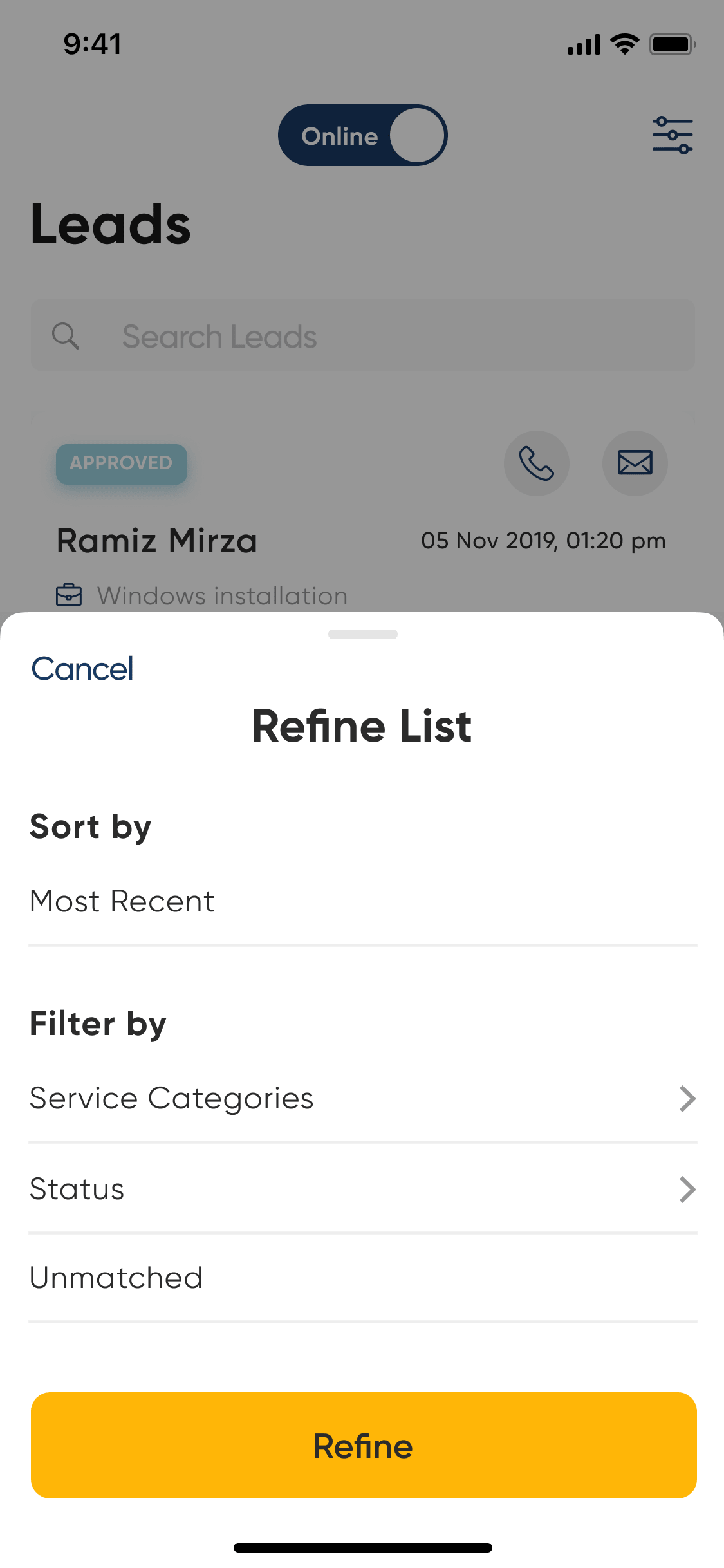Expand the Status filter chevron
724x1568 pixels.
point(687,1190)
